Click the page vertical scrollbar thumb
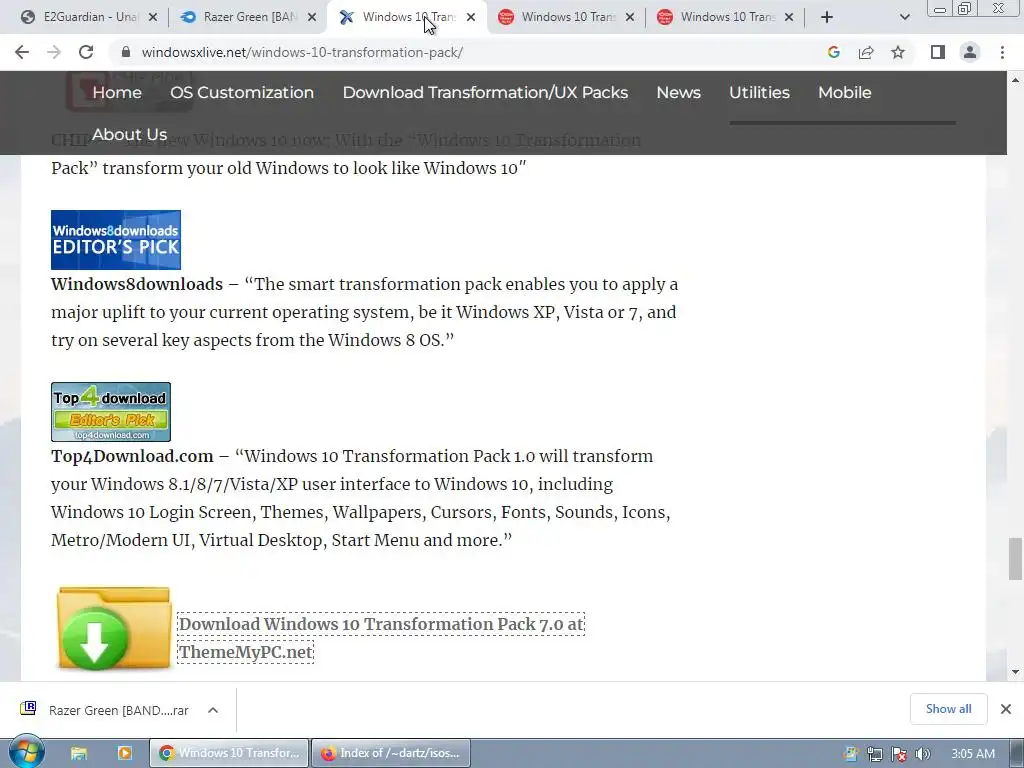Image resolution: width=1024 pixels, height=768 pixels. 1015,558
